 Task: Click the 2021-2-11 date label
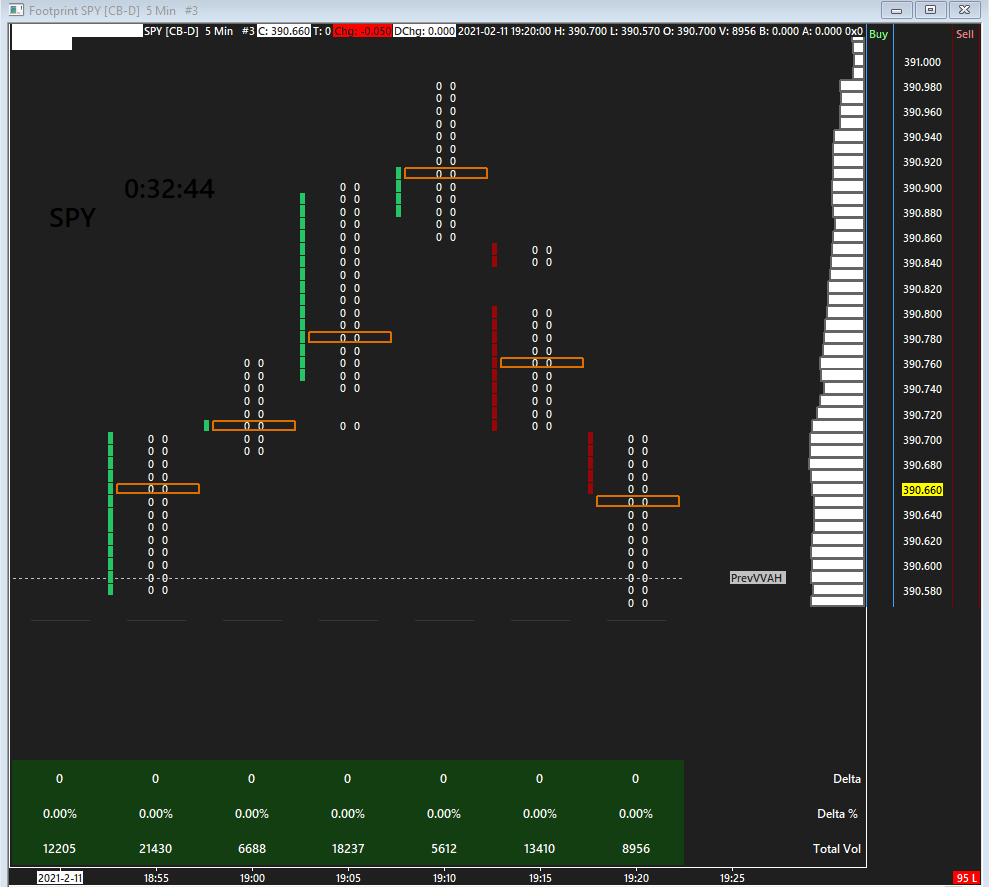(x=59, y=878)
